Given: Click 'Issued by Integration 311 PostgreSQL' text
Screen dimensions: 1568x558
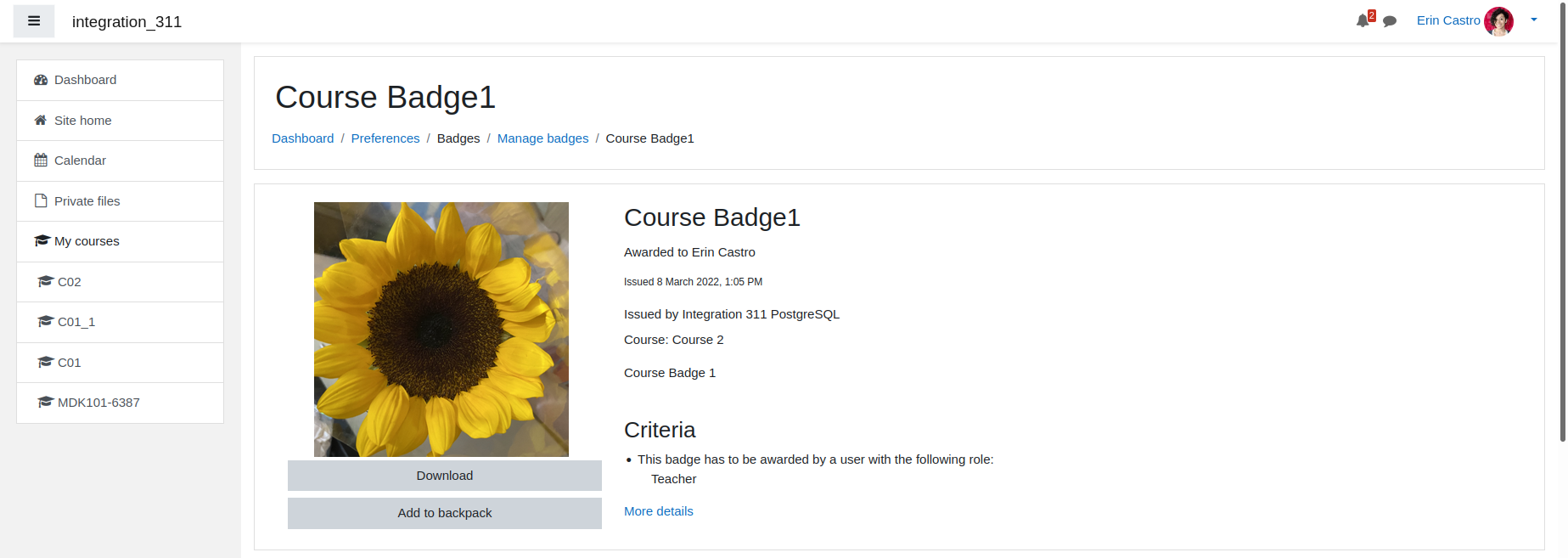Looking at the screenshot, I should pos(732,314).
